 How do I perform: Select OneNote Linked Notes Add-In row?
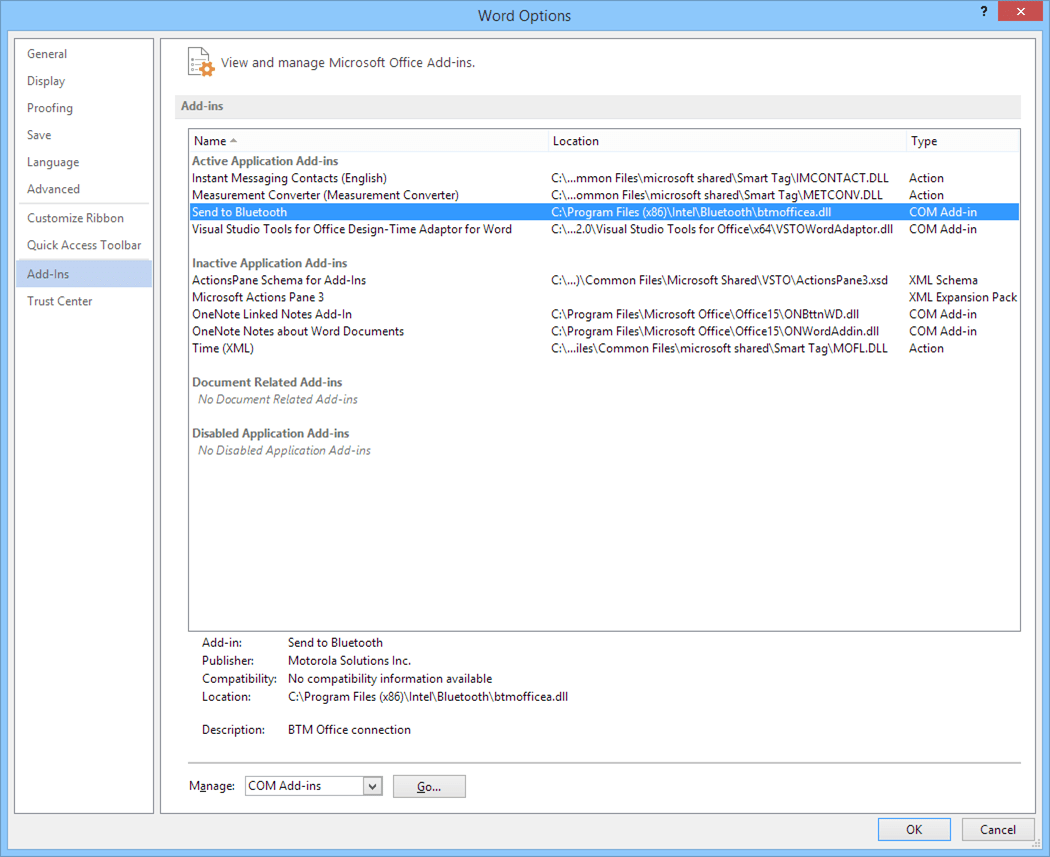coord(272,314)
